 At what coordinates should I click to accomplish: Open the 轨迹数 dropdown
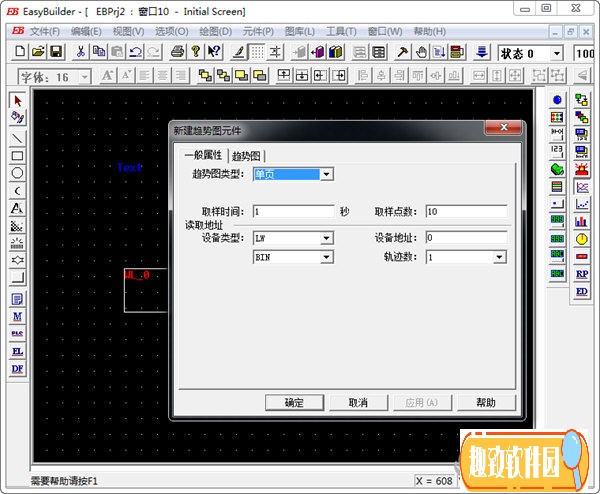[499, 257]
